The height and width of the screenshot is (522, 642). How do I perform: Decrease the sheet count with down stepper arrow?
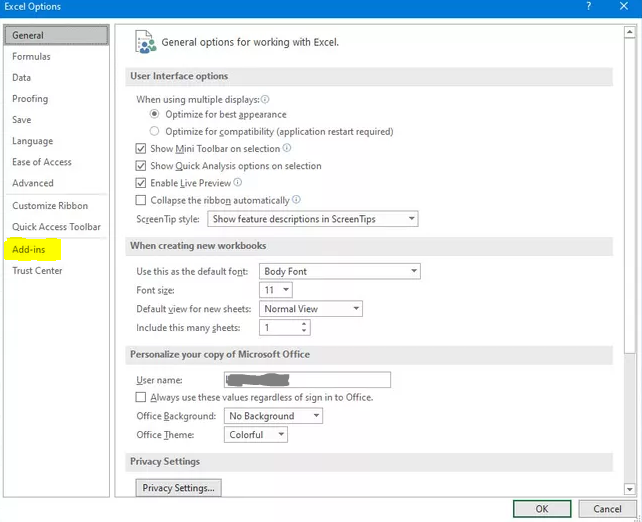click(x=304, y=331)
